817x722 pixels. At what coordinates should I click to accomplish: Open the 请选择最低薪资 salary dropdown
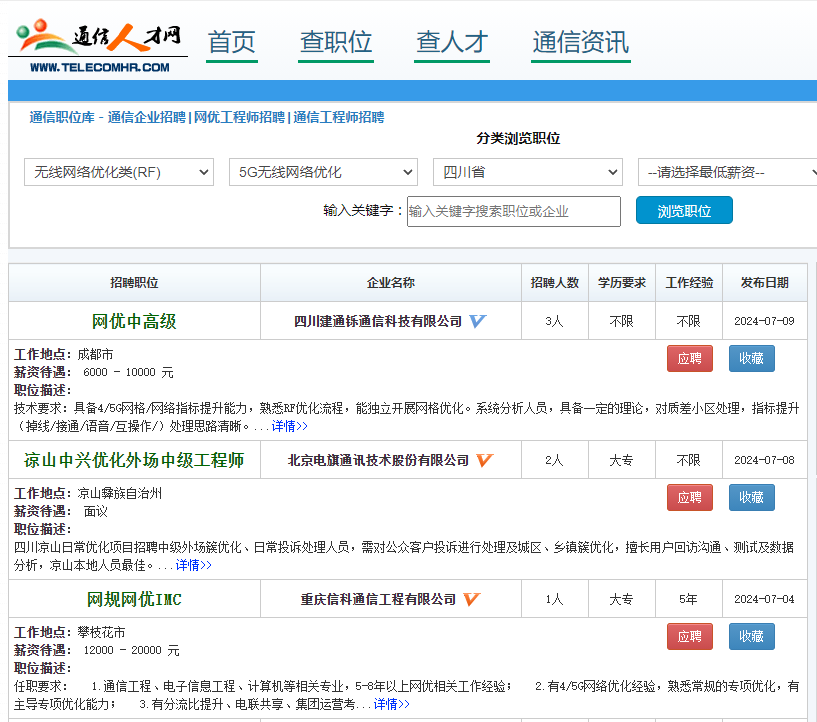click(x=727, y=172)
